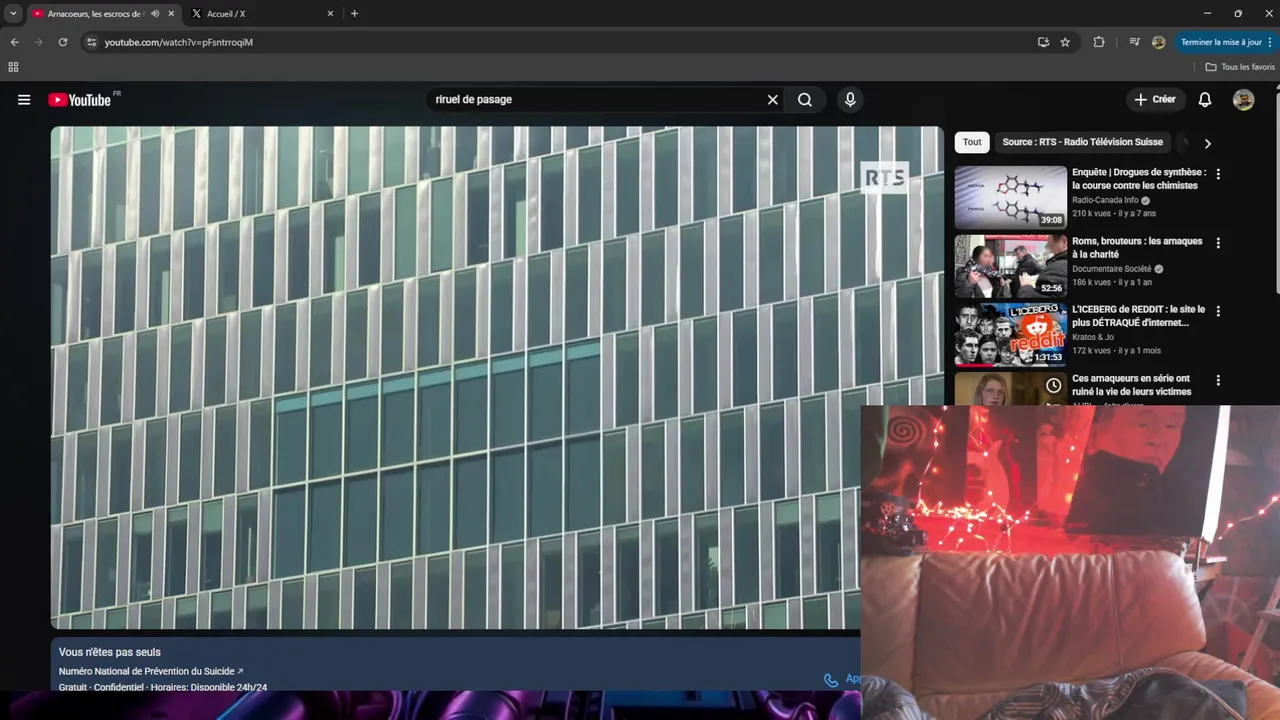The width and height of the screenshot is (1280, 720).
Task: Open the tab search dropdown arrow
Action: pyautogui.click(x=13, y=14)
